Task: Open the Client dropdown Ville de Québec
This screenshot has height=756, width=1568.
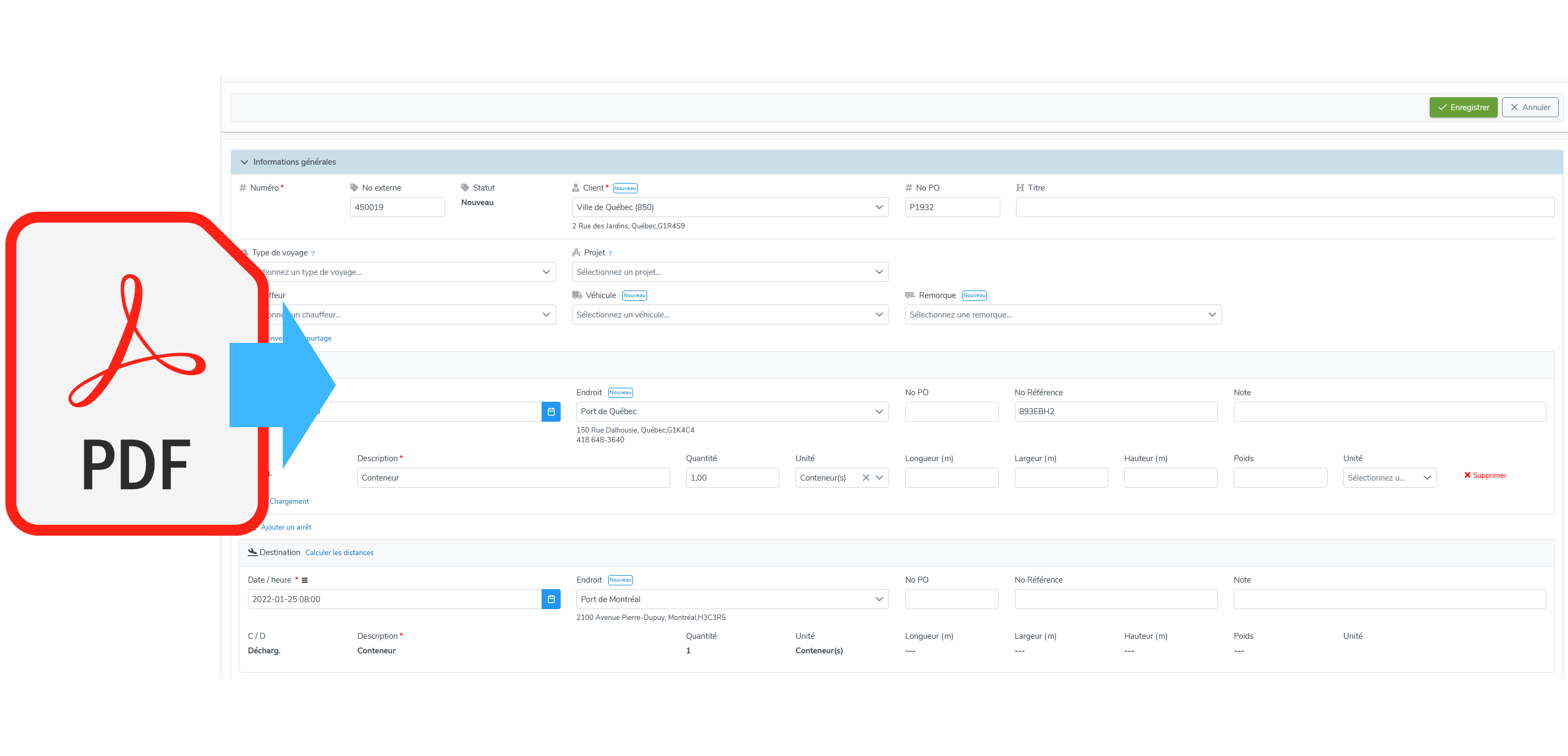Action: pyautogui.click(x=730, y=207)
